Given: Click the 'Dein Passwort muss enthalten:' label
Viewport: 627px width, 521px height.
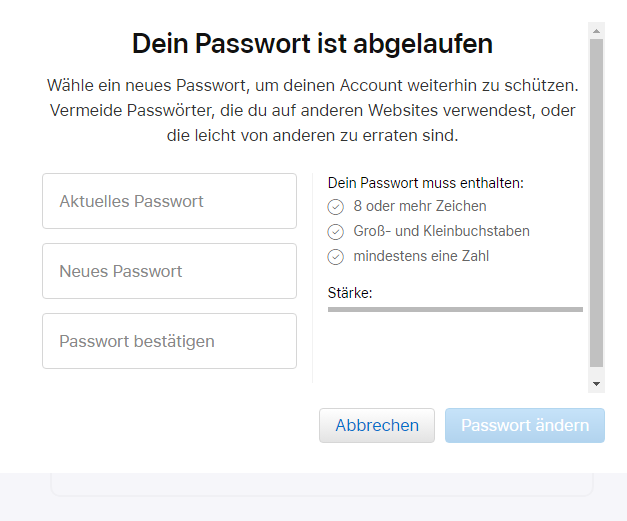Looking at the screenshot, I should click(426, 183).
